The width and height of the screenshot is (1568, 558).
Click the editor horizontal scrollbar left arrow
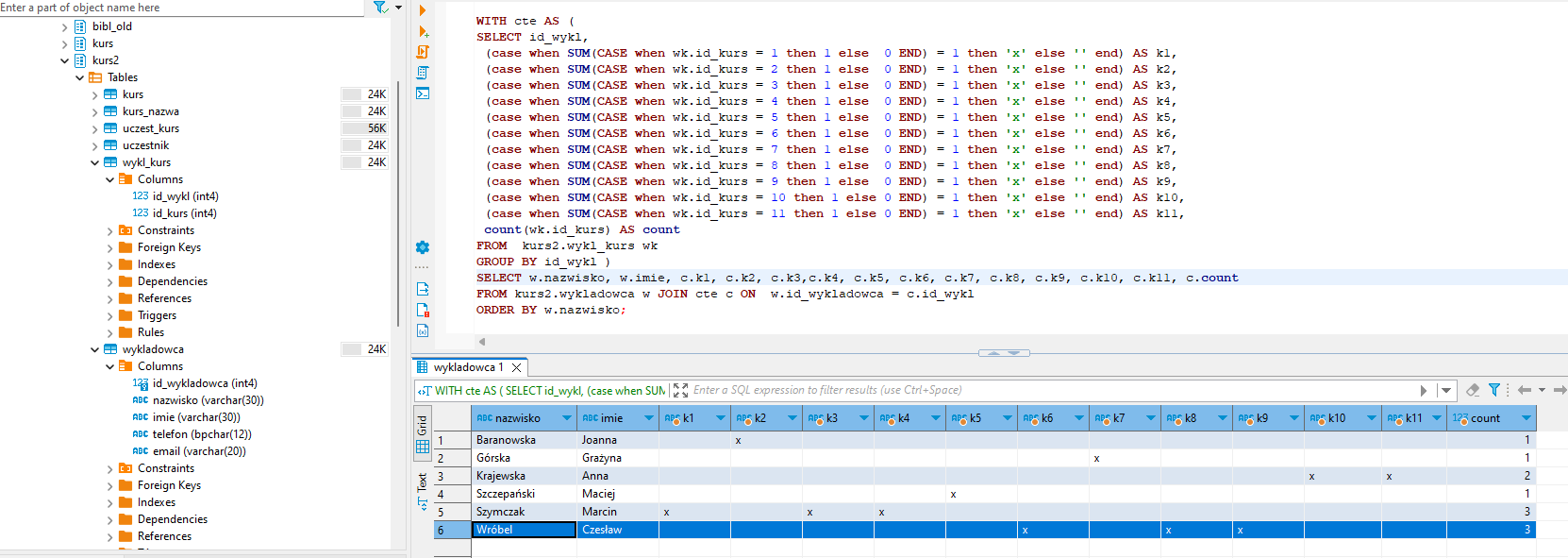click(482, 342)
